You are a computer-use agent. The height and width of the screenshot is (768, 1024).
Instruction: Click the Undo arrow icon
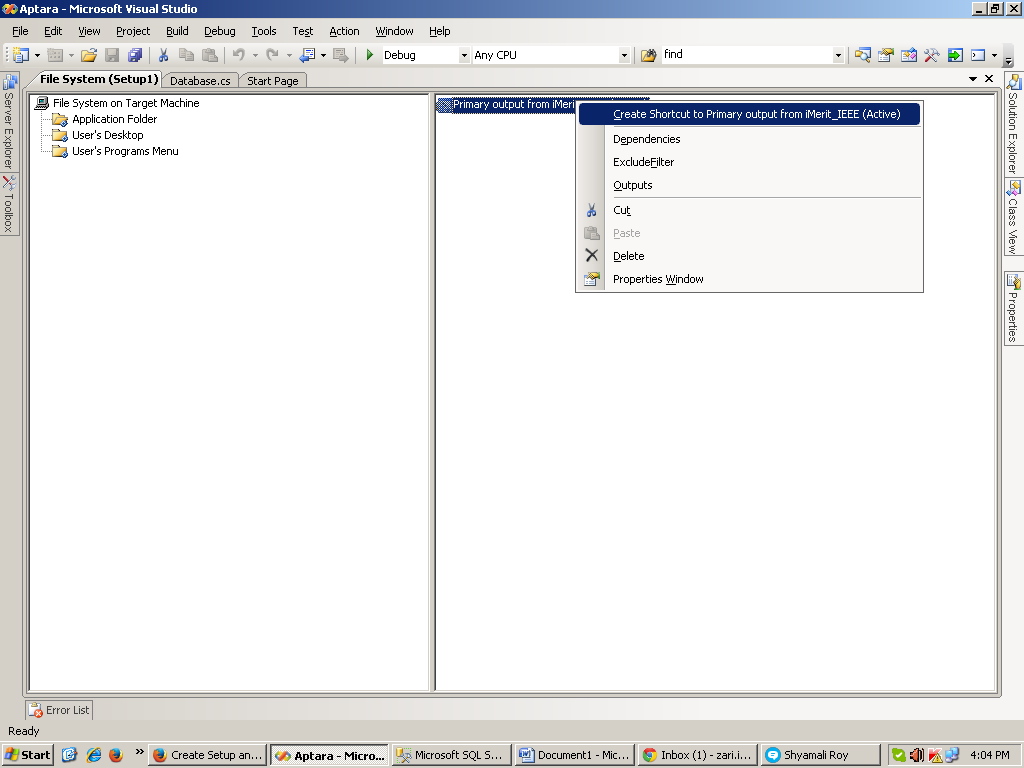tap(239, 56)
